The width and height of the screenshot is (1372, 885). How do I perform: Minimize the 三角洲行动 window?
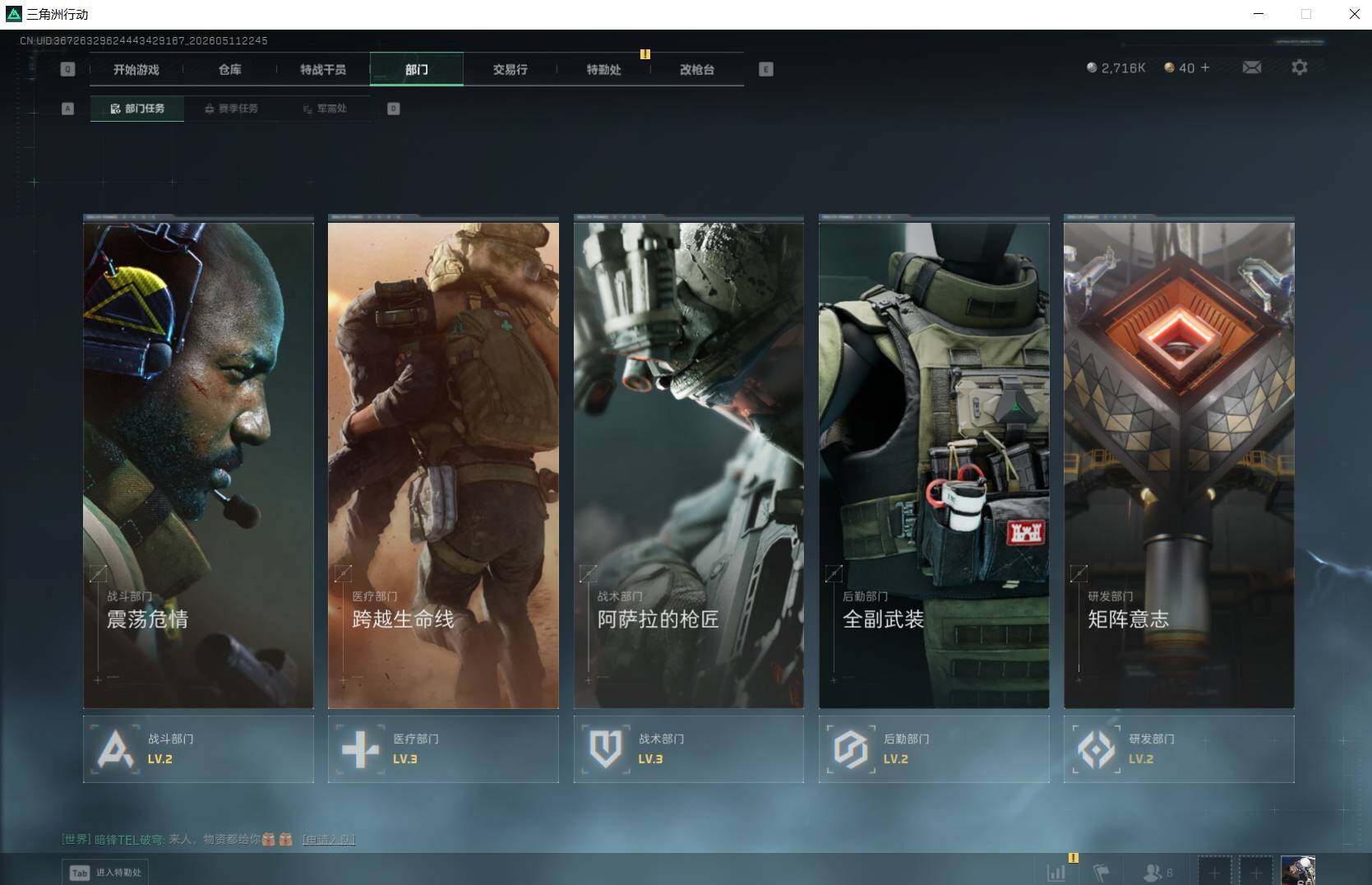[x=1259, y=14]
